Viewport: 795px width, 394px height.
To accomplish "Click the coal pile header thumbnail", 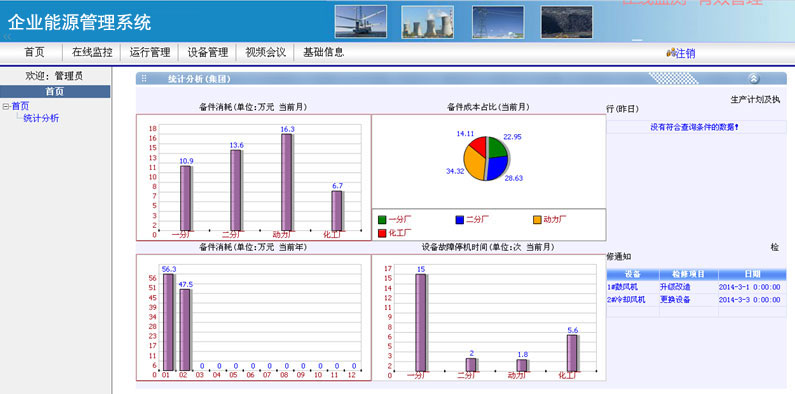I will click(x=566, y=22).
